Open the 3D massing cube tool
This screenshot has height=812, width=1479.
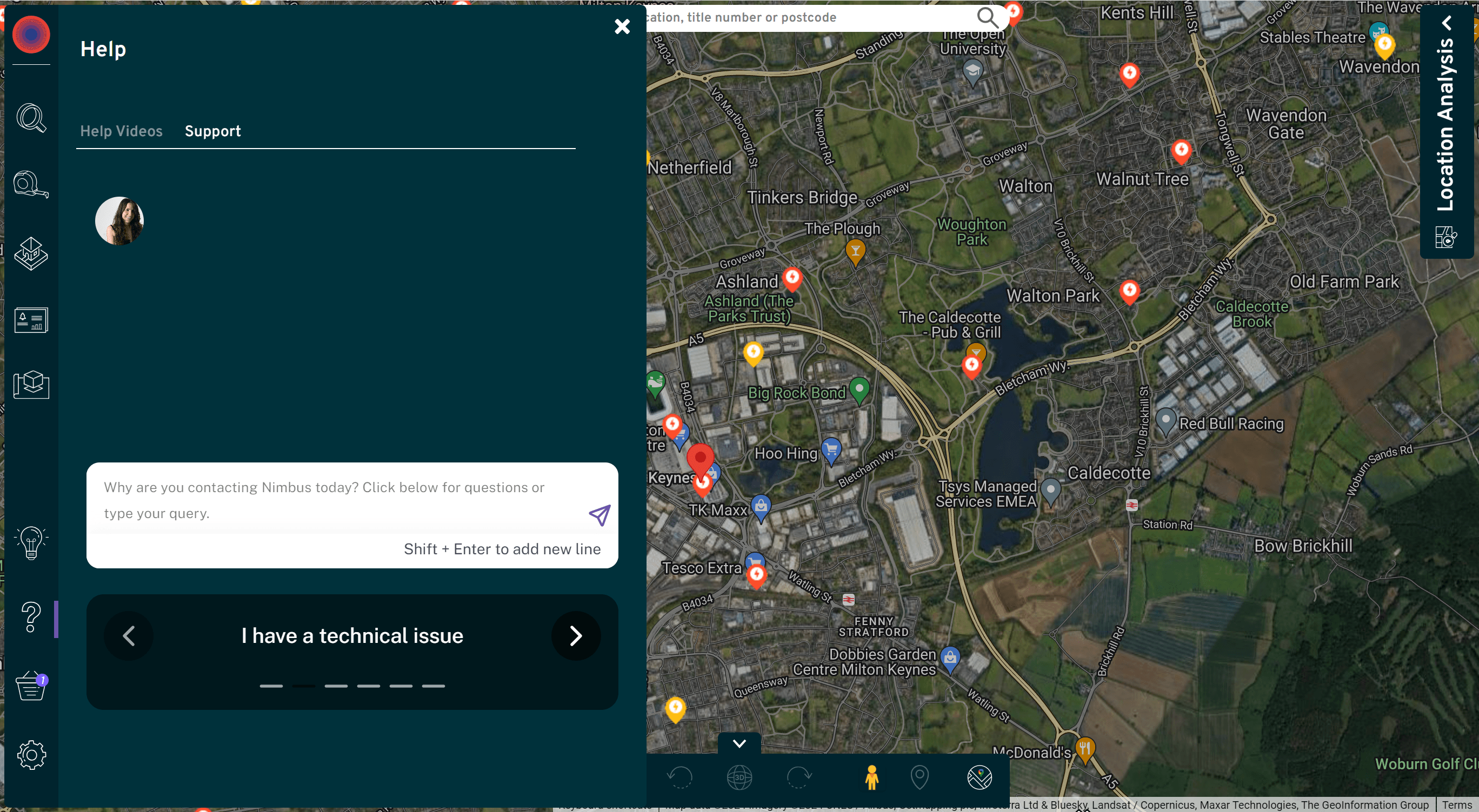[x=31, y=386]
